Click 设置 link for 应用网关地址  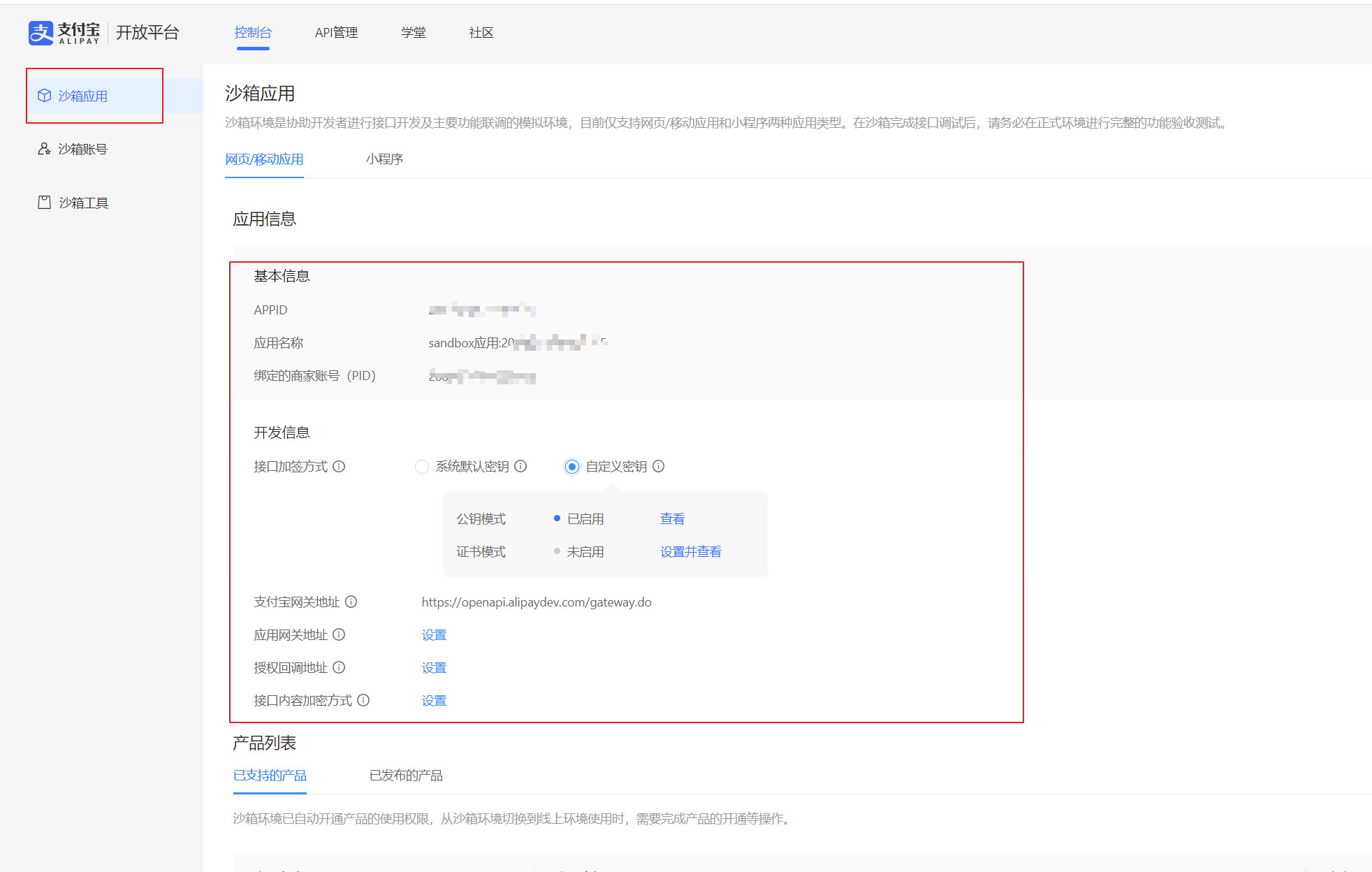(434, 635)
